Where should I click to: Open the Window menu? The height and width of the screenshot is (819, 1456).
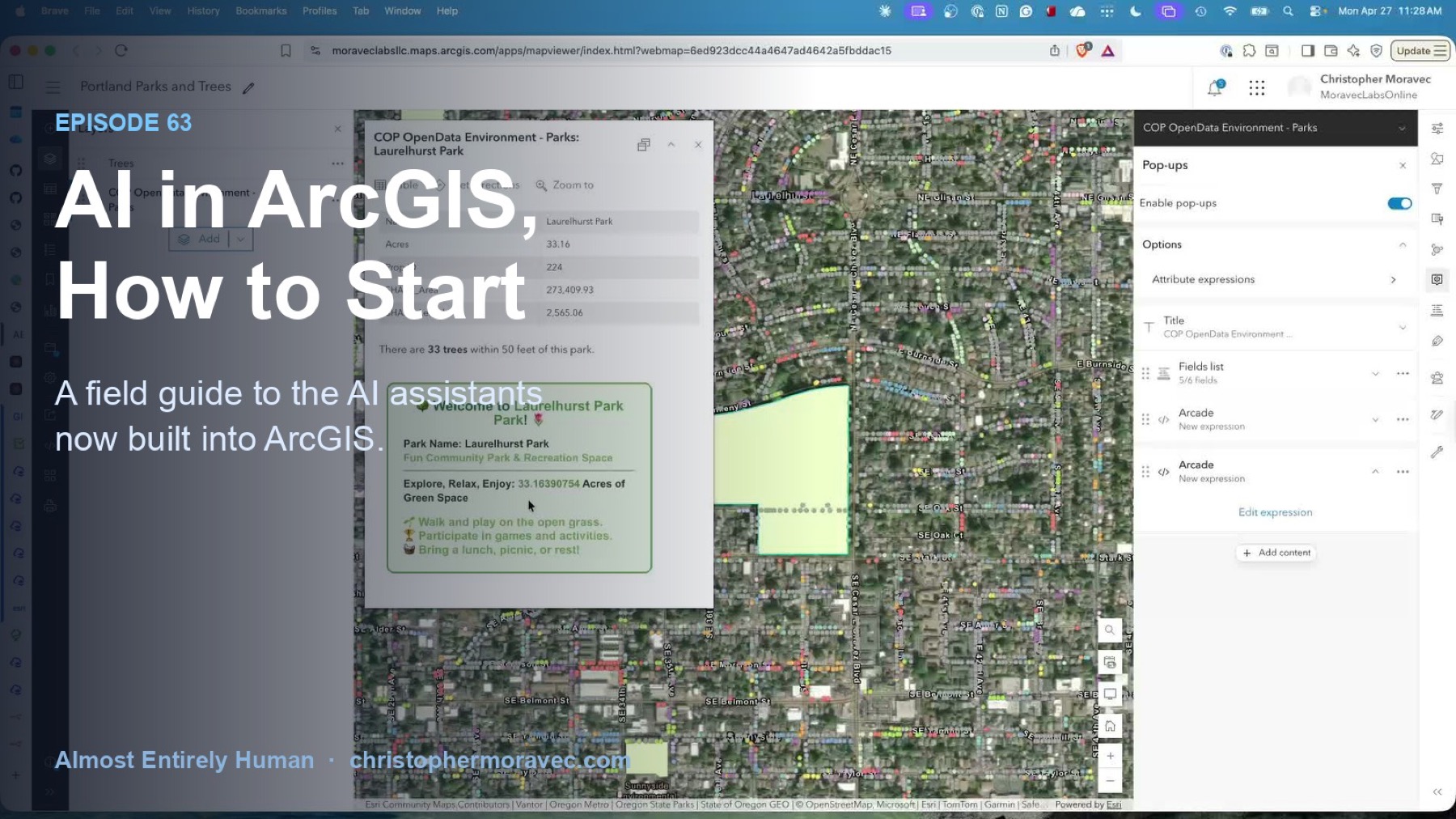(x=403, y=11)
